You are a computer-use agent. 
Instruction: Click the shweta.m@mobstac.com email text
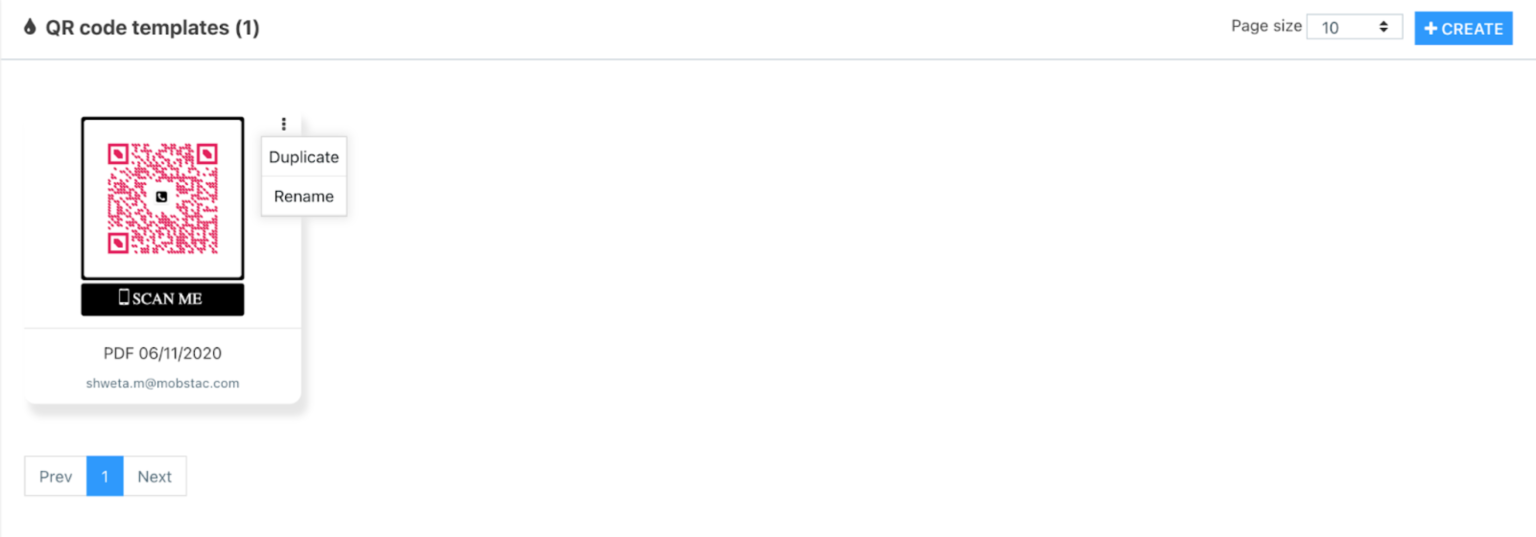click(x=162, y=383)
